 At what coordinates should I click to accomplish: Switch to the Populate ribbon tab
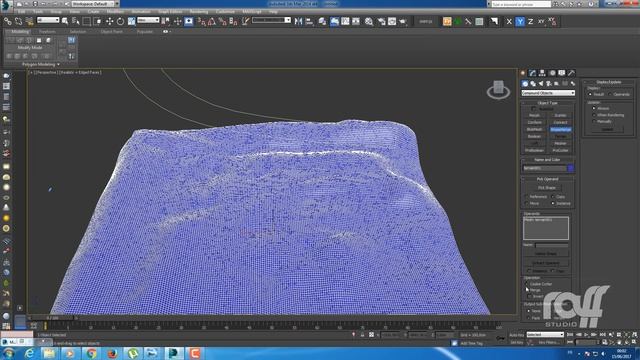click(x=144, y=31)
